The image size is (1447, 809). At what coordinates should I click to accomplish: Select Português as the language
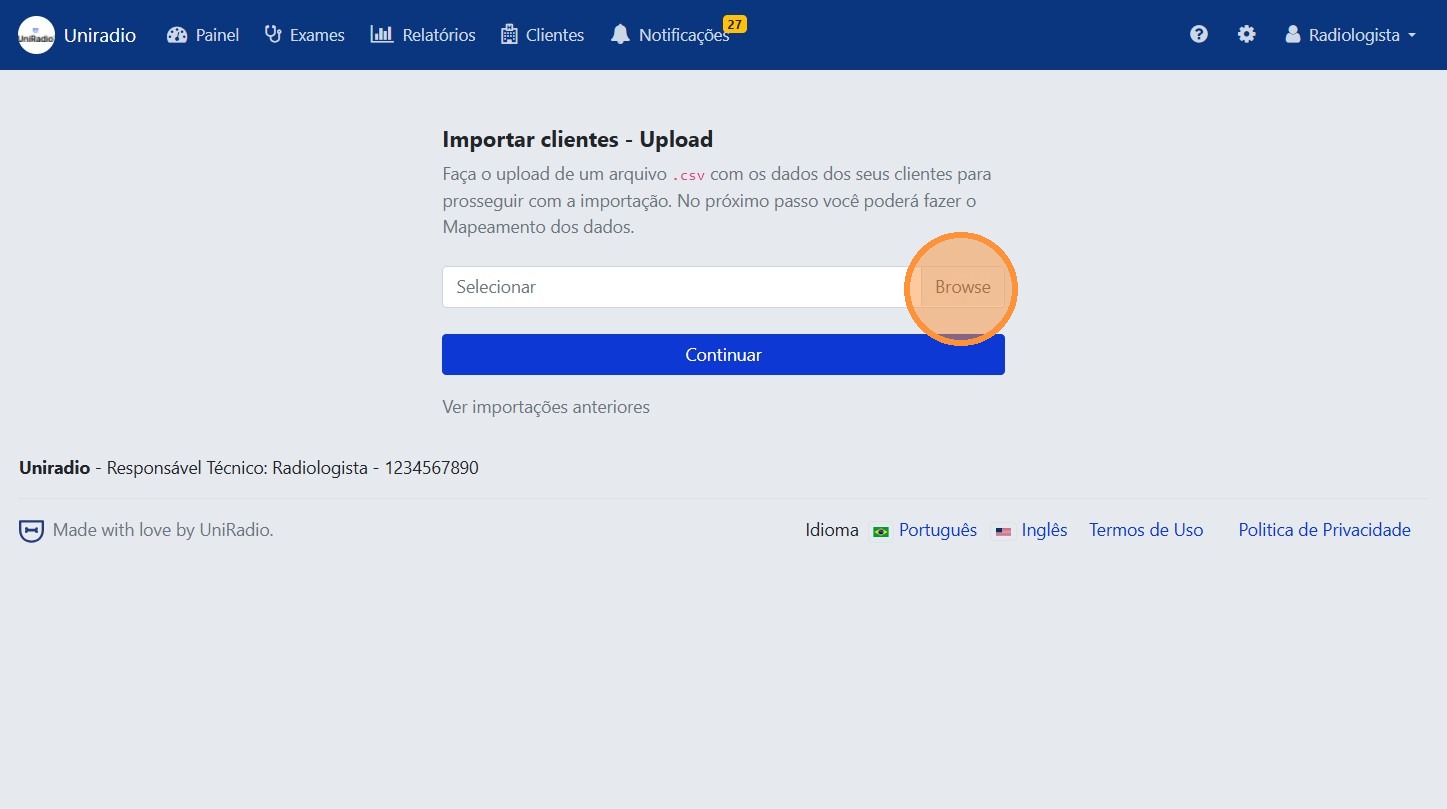coord(937,530)
